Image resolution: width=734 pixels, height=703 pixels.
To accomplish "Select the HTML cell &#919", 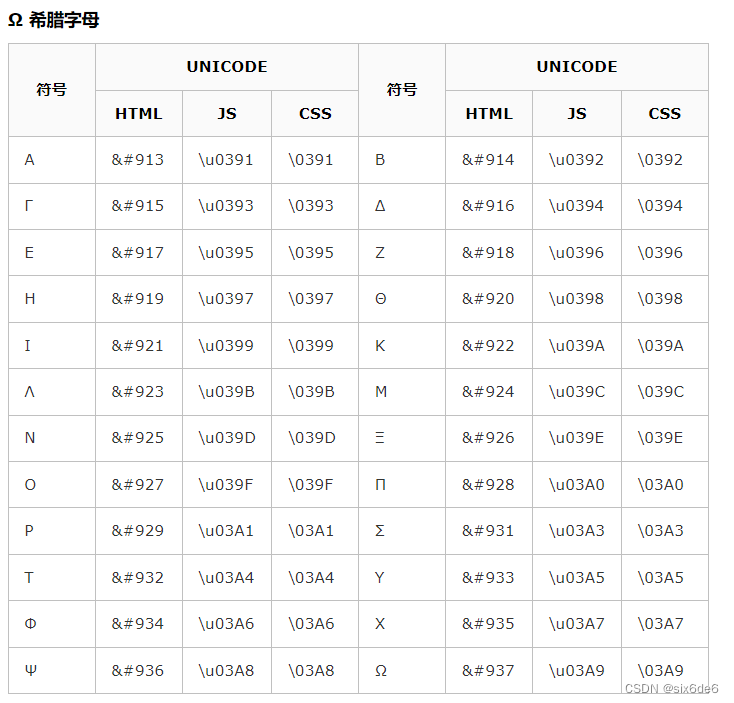I will [x=139, y=299].
